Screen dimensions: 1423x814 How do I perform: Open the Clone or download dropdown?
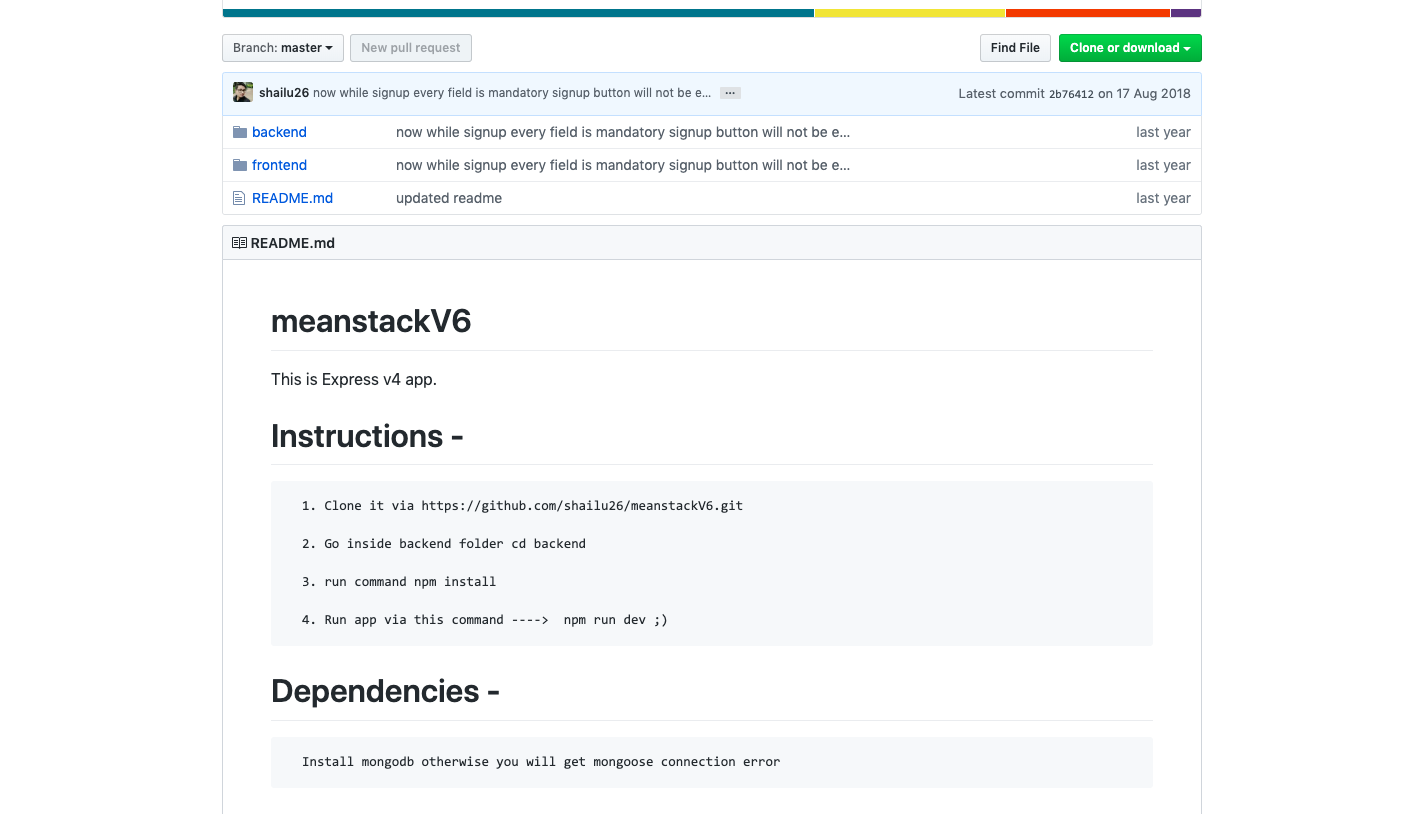1130,48
